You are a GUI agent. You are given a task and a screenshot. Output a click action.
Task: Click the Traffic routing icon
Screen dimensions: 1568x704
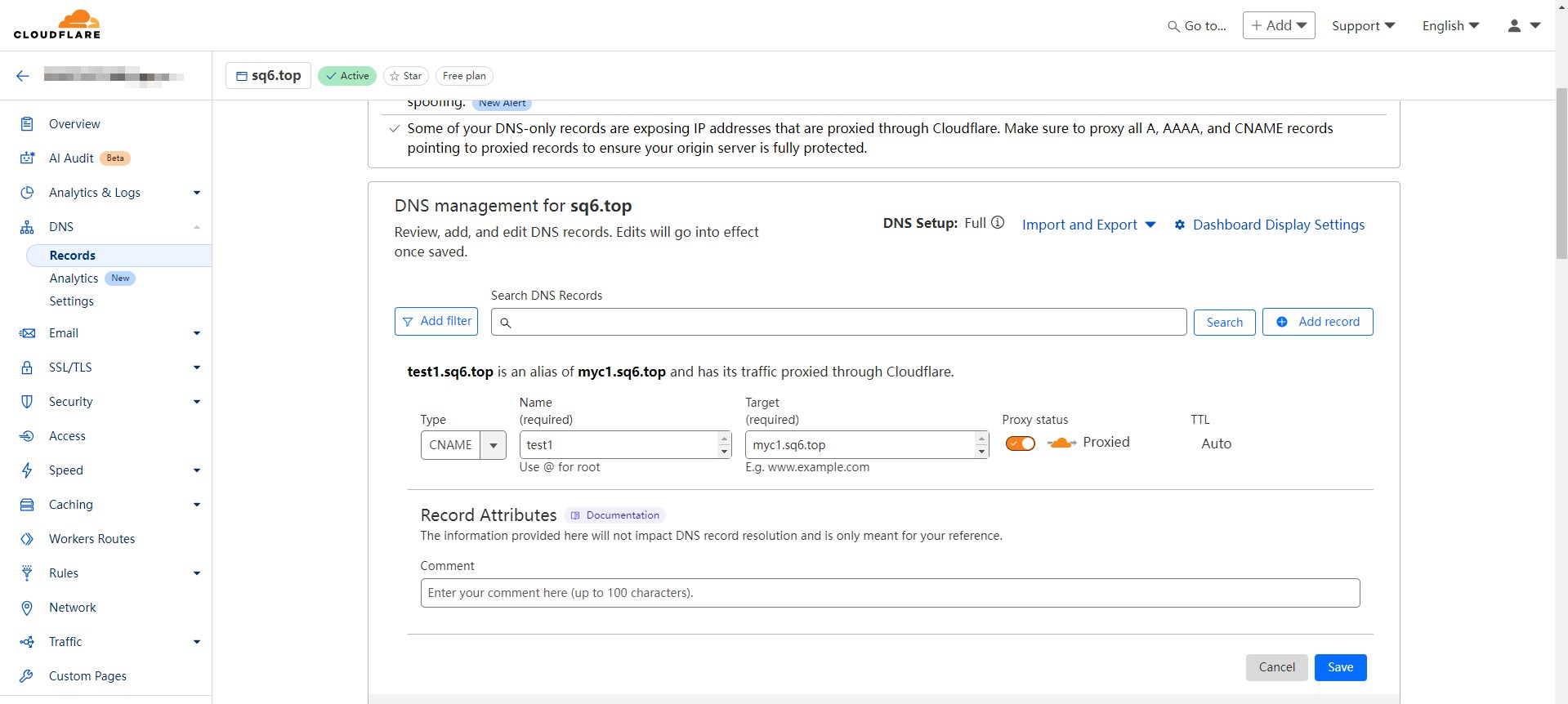click(27, 642)
